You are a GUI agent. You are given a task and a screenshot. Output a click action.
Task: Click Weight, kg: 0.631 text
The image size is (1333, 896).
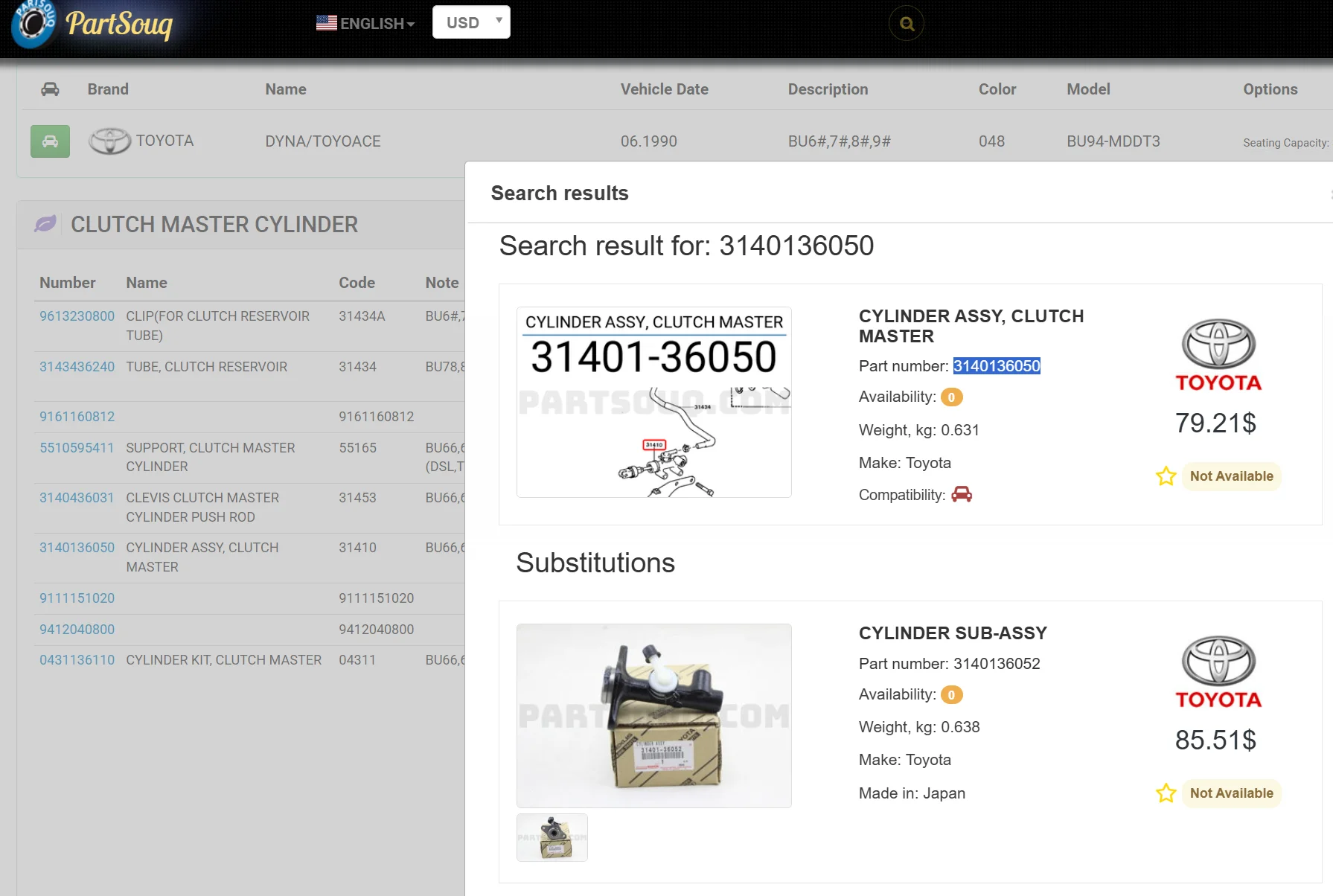(919, 430)
